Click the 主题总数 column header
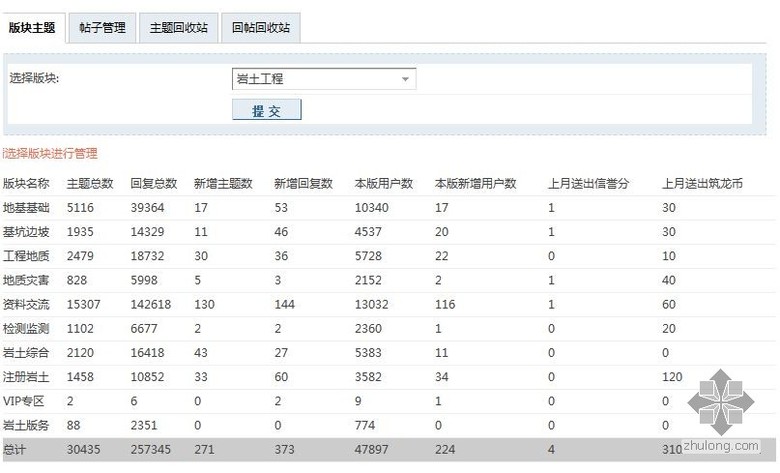The height and width of the screenshot is (473, 780). pyautogui.click(x=90, y=184)
